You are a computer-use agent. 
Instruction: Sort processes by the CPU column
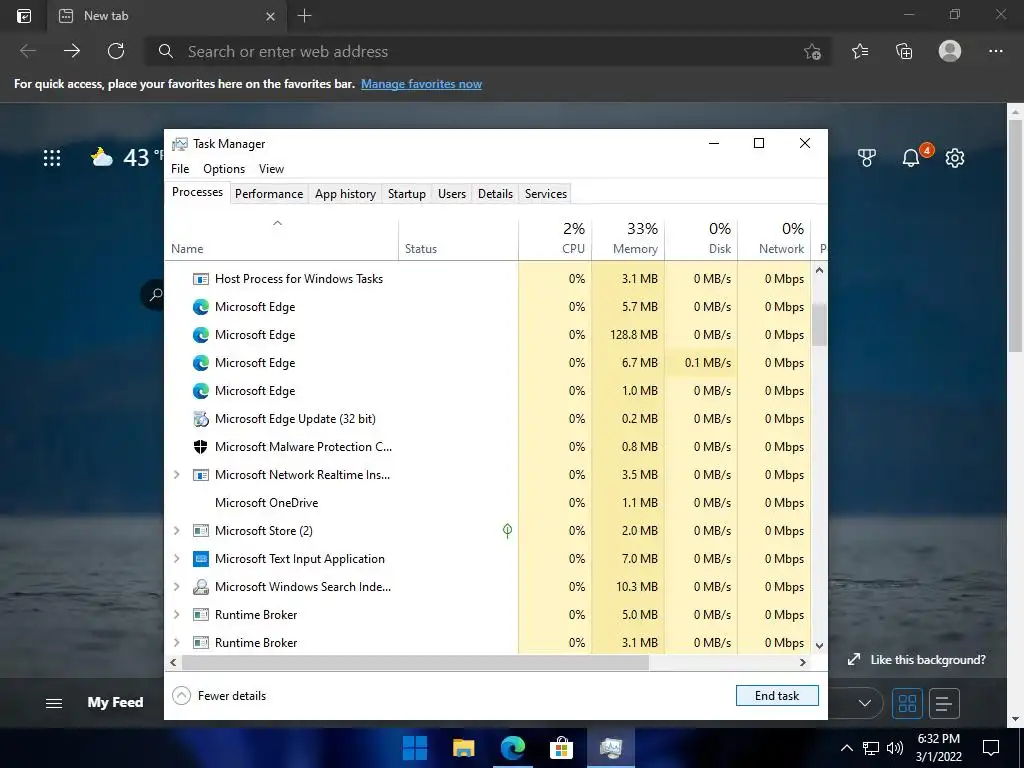coord(555,238)
